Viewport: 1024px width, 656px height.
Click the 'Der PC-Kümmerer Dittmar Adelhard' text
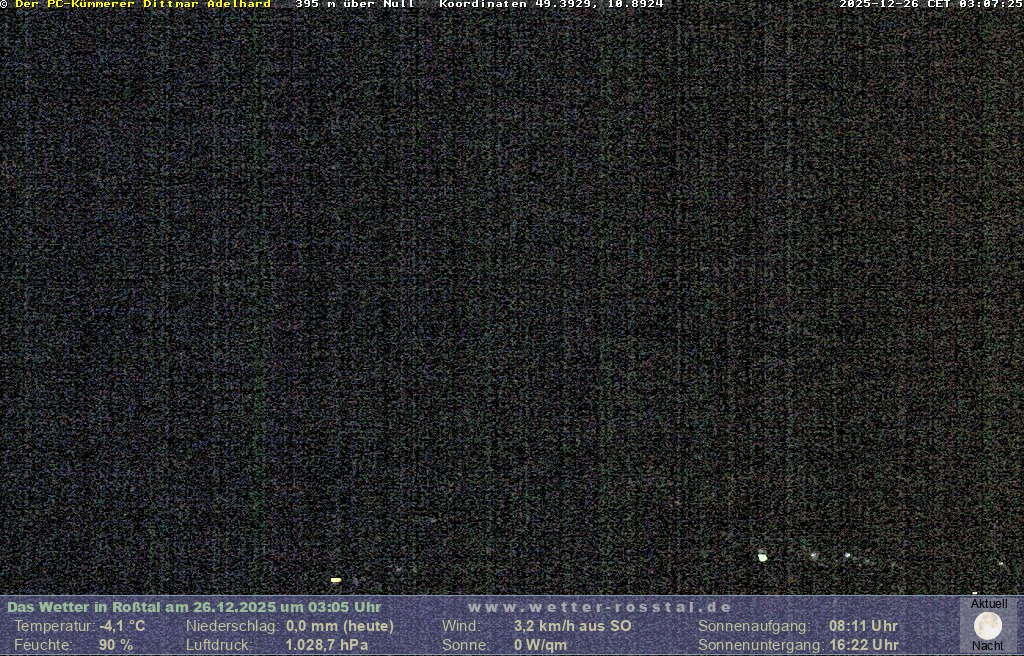(143, 5)
